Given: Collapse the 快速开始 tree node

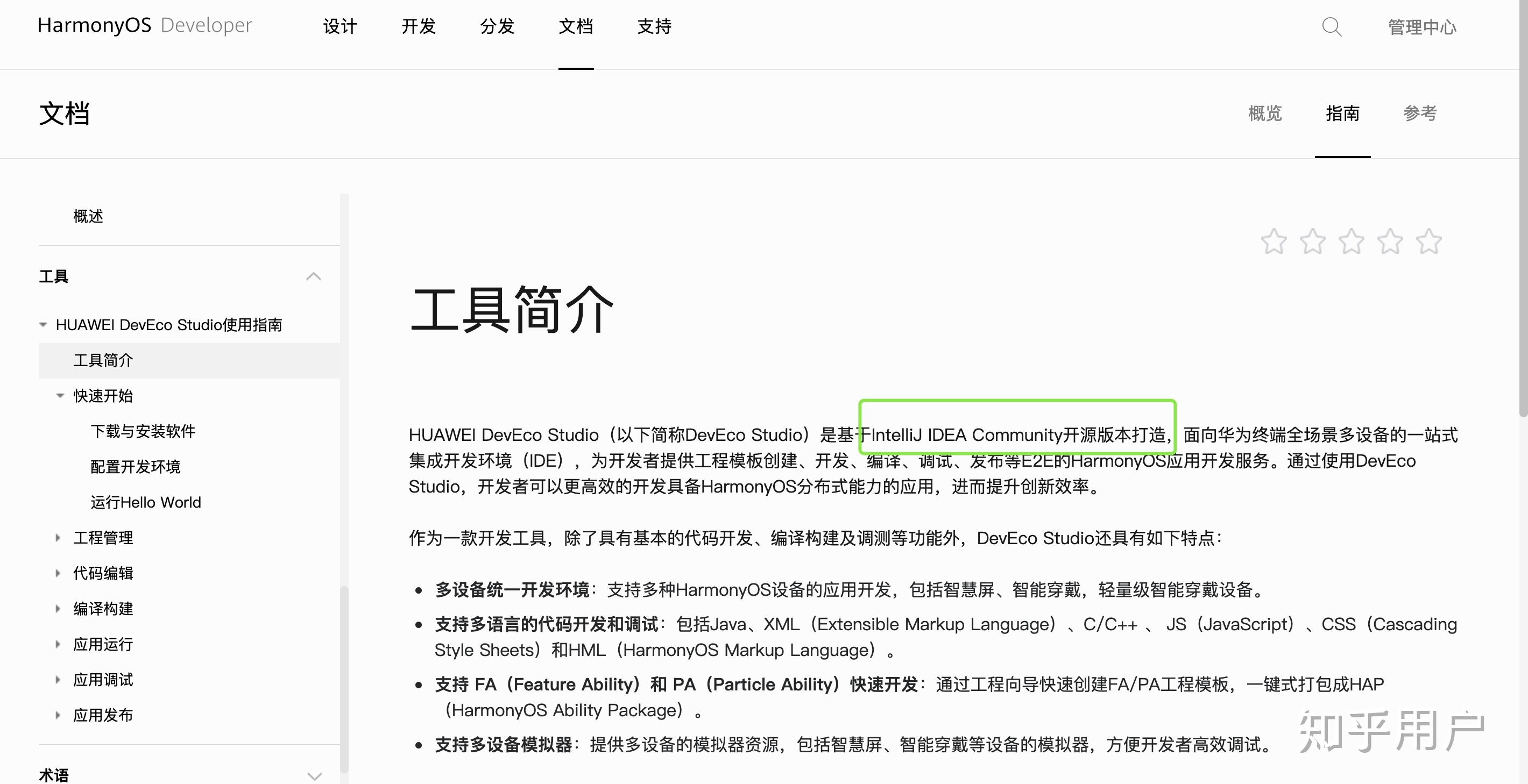Looking at the screenshot, I should coord(60,396).
